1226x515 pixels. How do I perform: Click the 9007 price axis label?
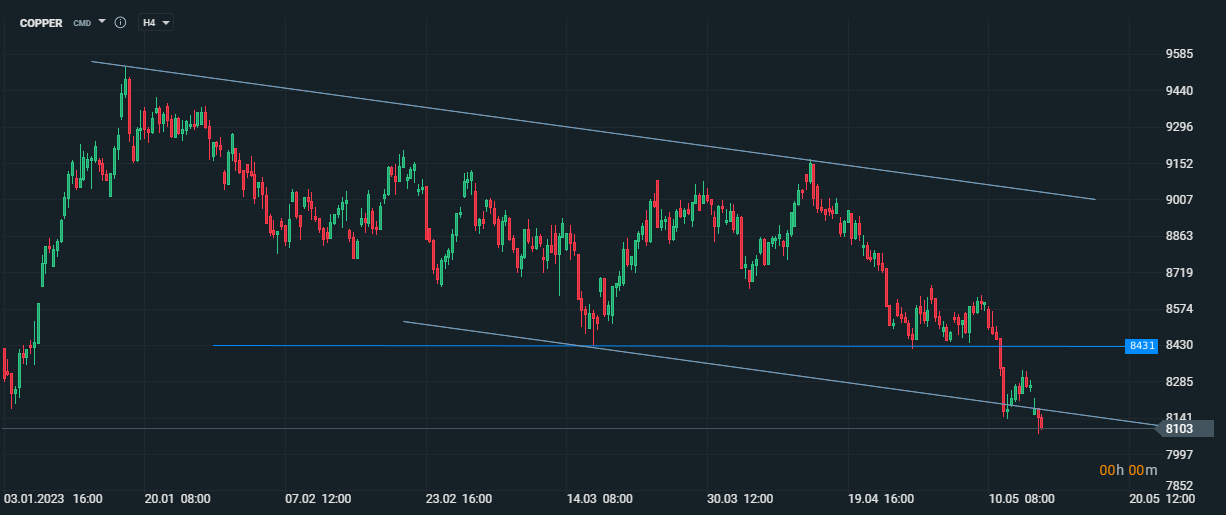point(1181,199)
